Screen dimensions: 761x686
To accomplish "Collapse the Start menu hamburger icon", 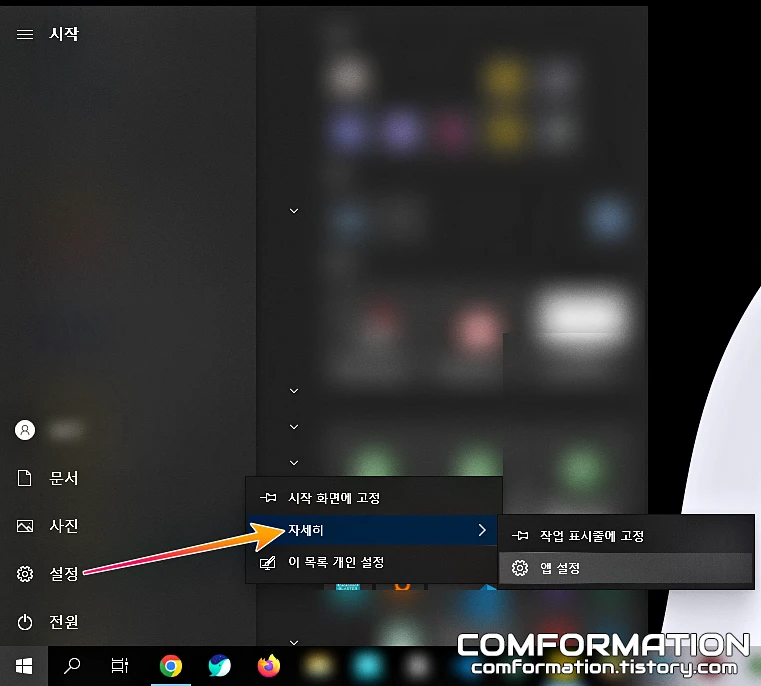I will coord(25,34).
